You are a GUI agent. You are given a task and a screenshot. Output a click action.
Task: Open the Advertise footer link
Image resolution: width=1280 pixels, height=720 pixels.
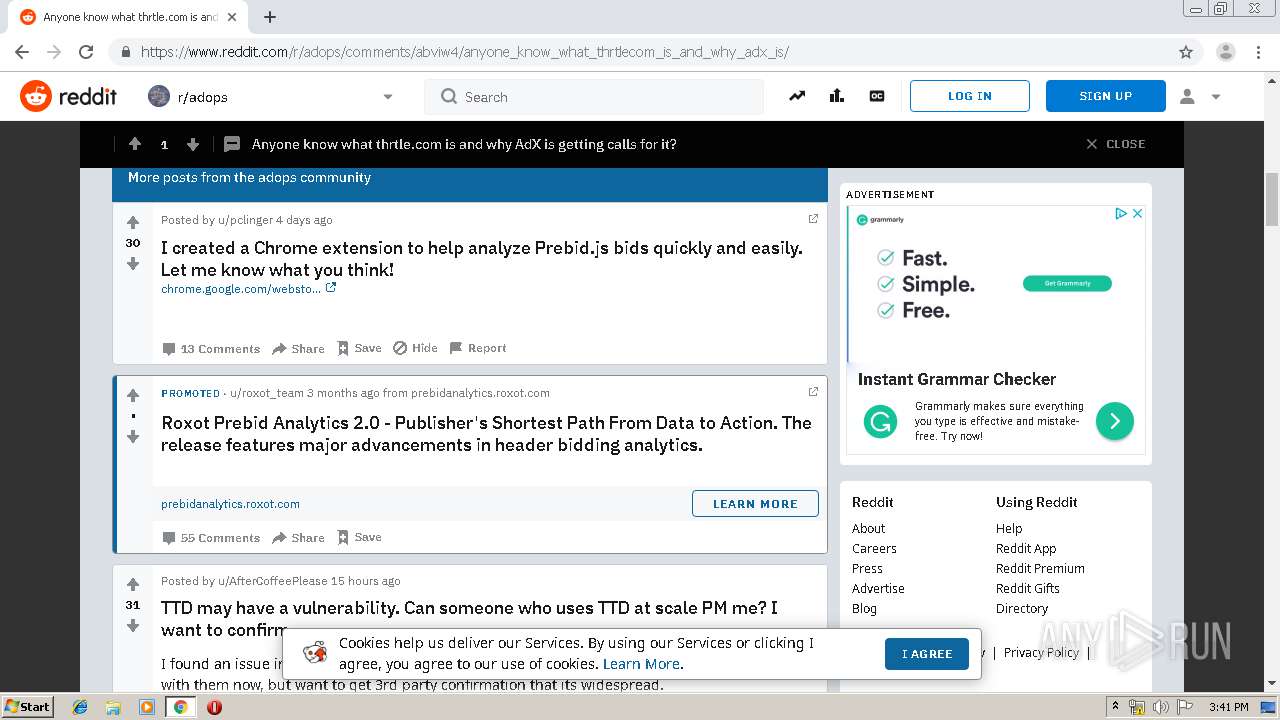tap(878, 588)
